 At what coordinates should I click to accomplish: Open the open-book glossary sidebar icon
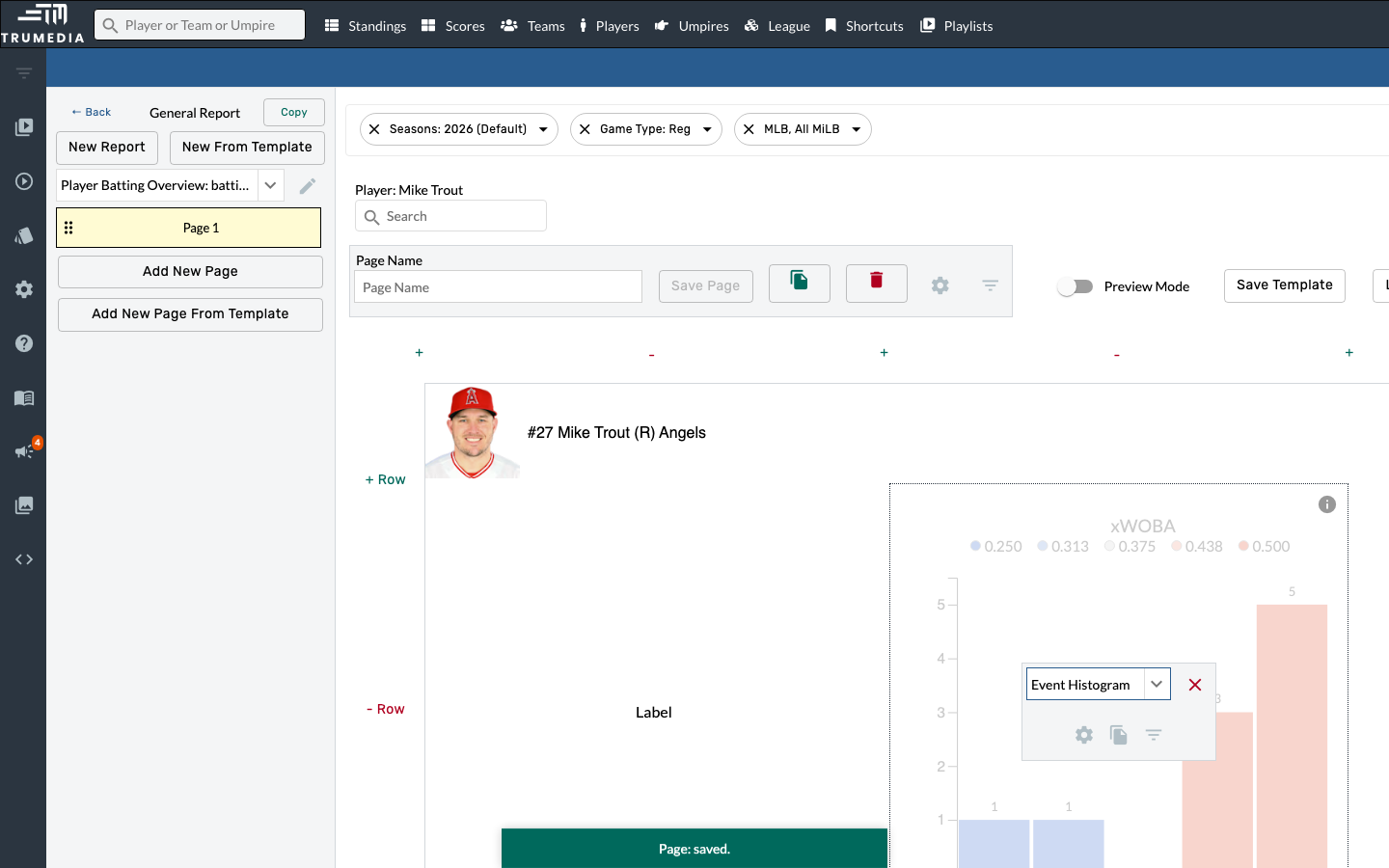pos(24,397)
